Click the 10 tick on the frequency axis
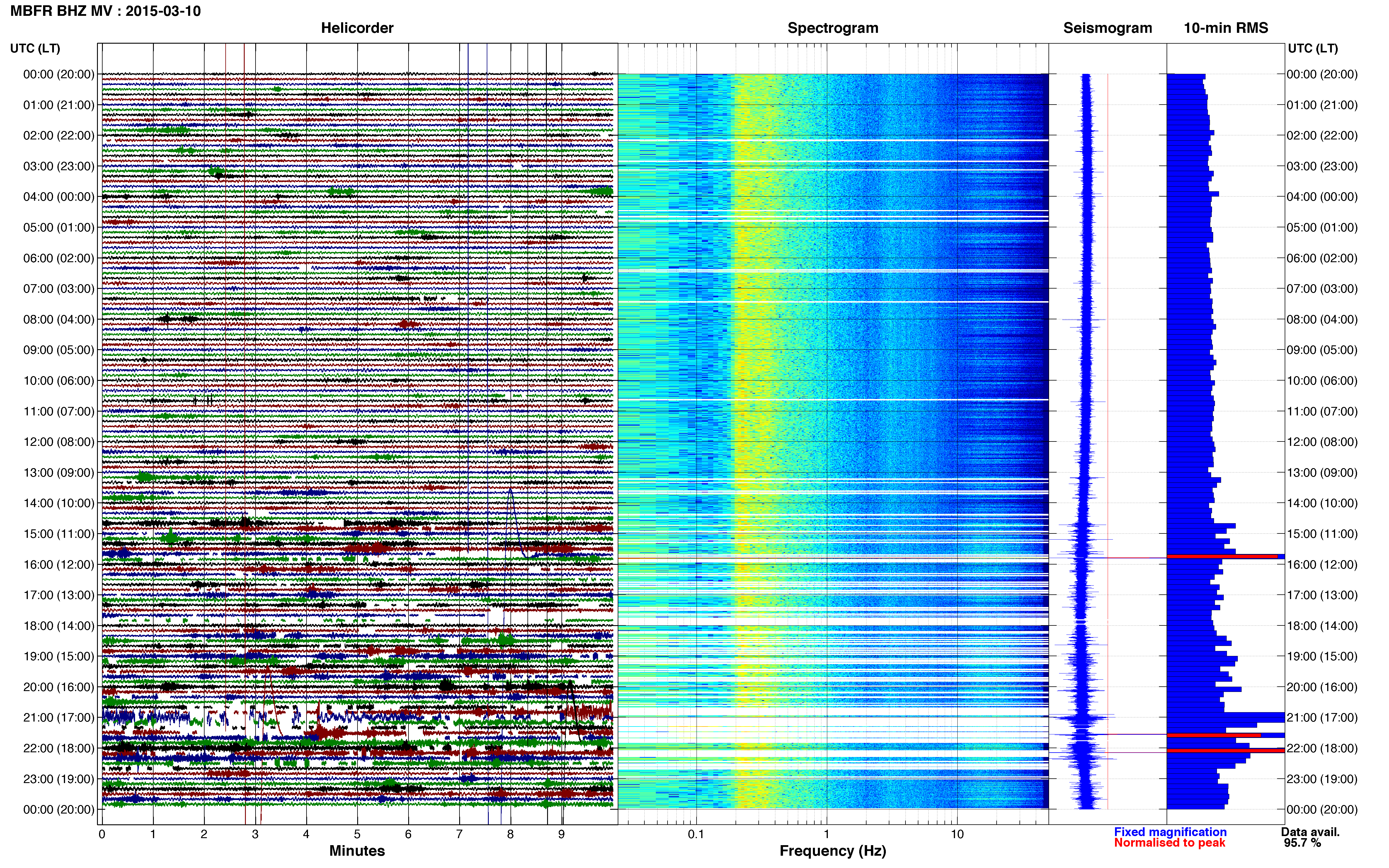1389x868 pixels. point(957,835)
